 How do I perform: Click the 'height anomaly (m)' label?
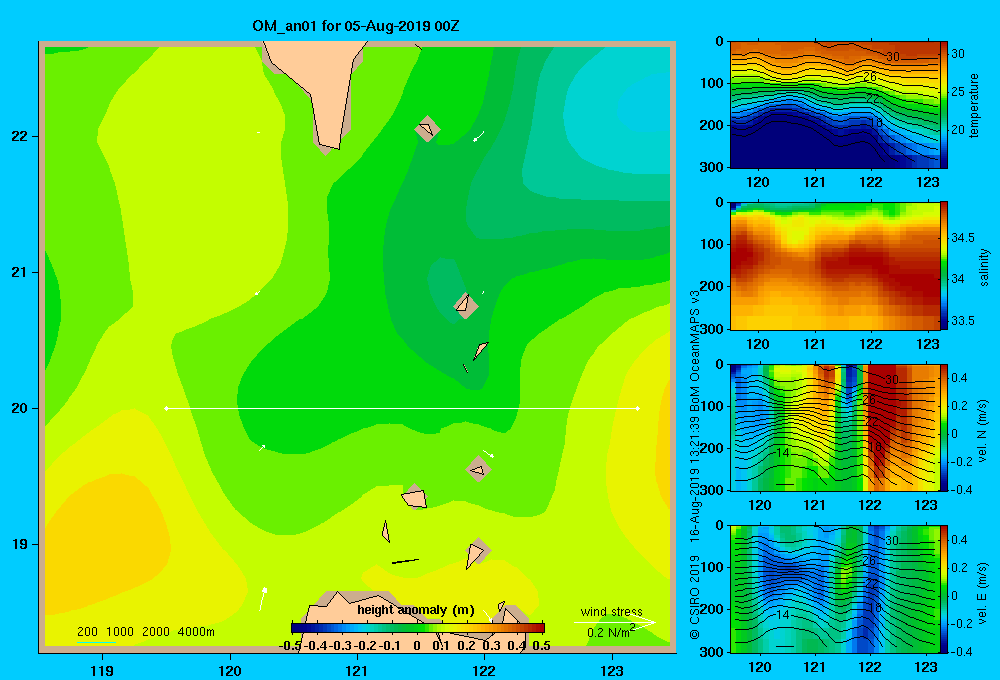416,610
